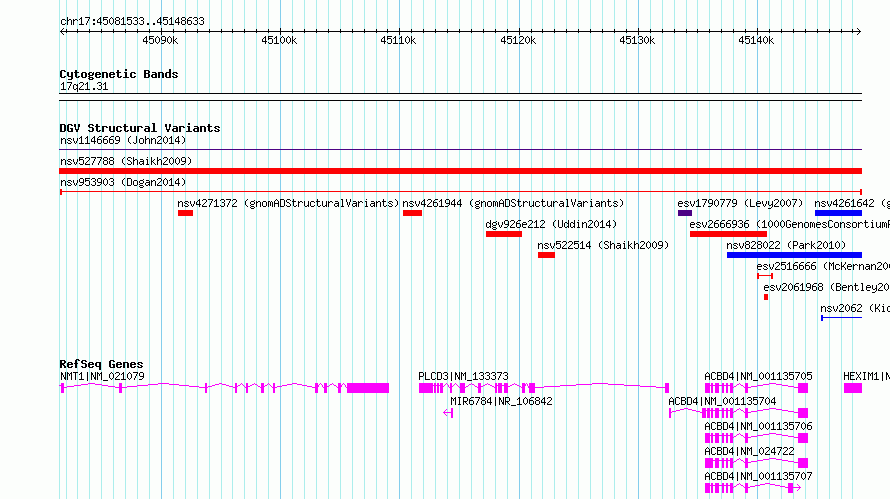
Task: Select the esv2516666 McKernan label
Action: pyautogui.click(x=822, y=266)
